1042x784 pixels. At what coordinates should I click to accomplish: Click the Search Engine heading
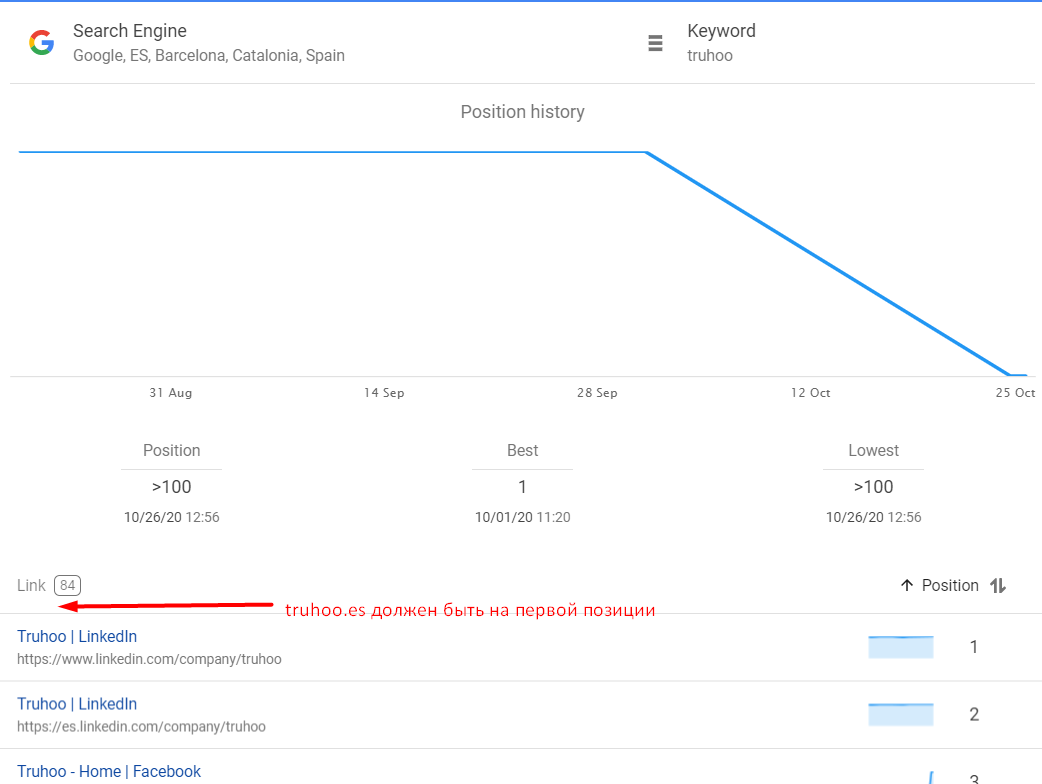coord(130,31)
